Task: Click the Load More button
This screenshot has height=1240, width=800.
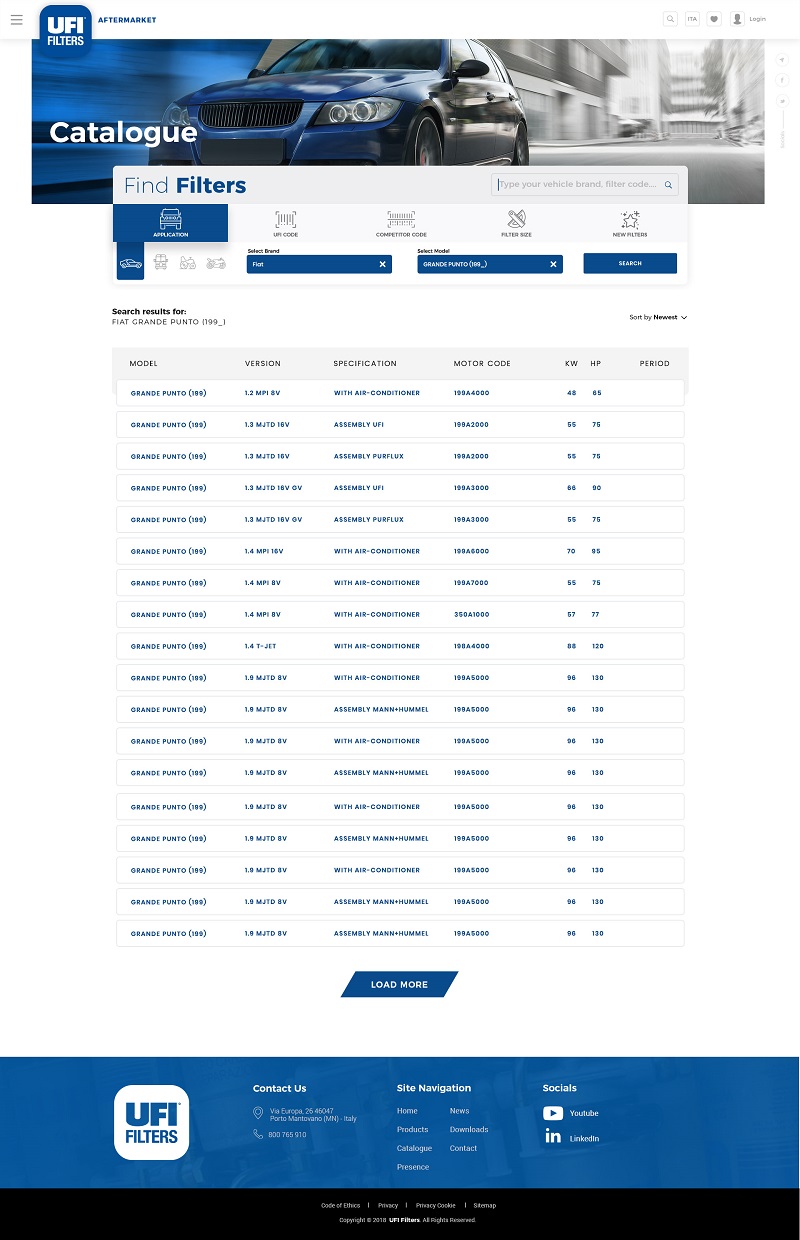Action: (399, 985)
